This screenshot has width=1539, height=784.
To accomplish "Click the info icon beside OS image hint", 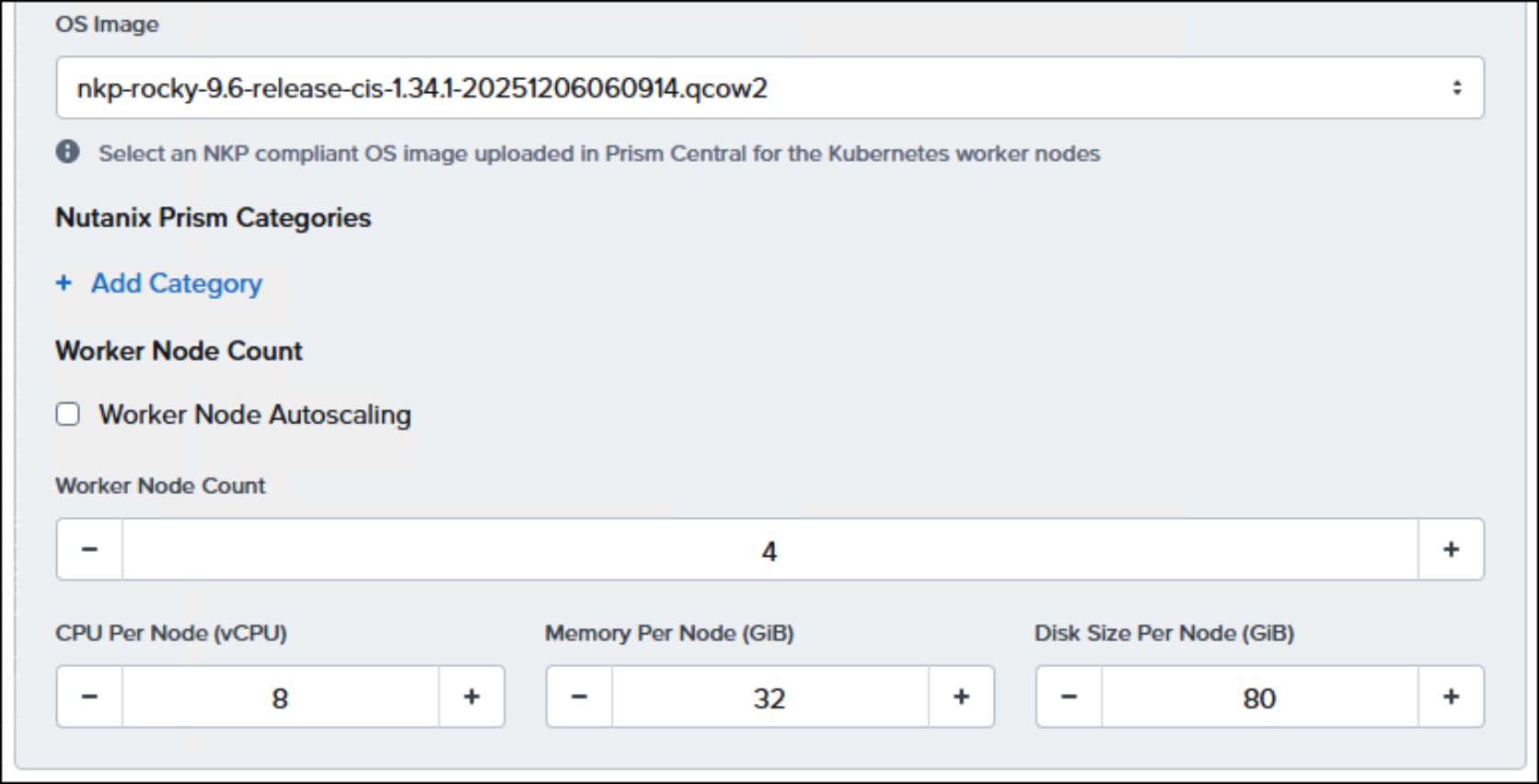I will pyautogui.click(x=67, y=152).
